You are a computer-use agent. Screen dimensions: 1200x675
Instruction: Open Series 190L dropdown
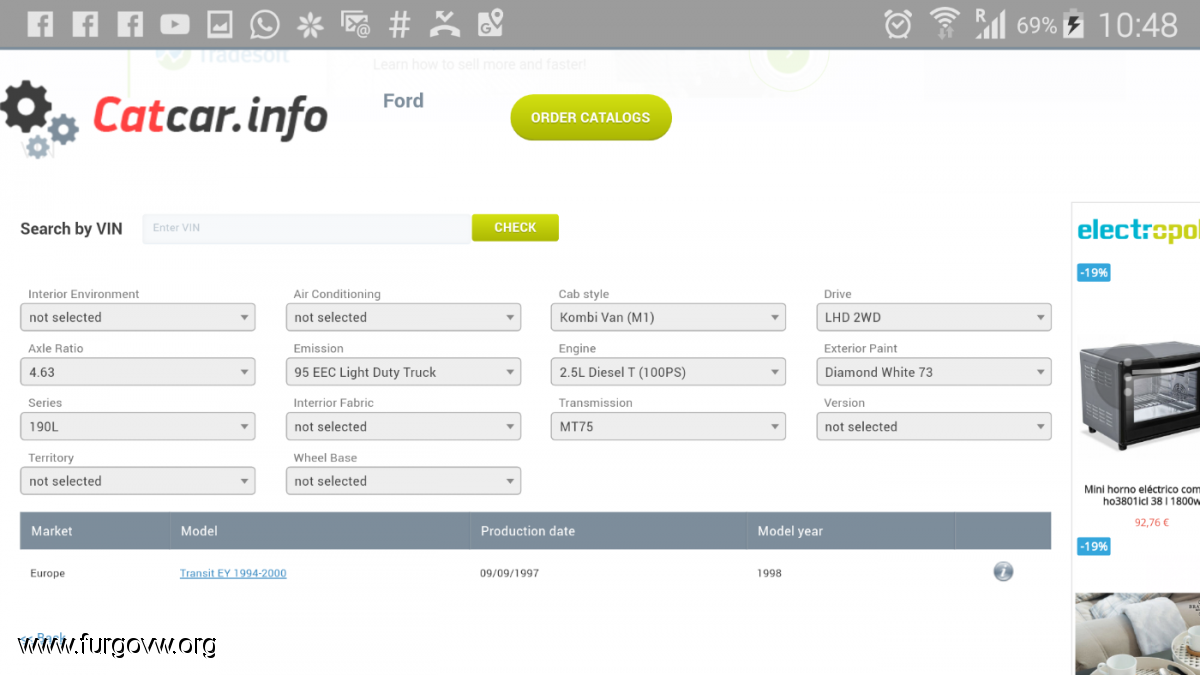tap(138, 426)
